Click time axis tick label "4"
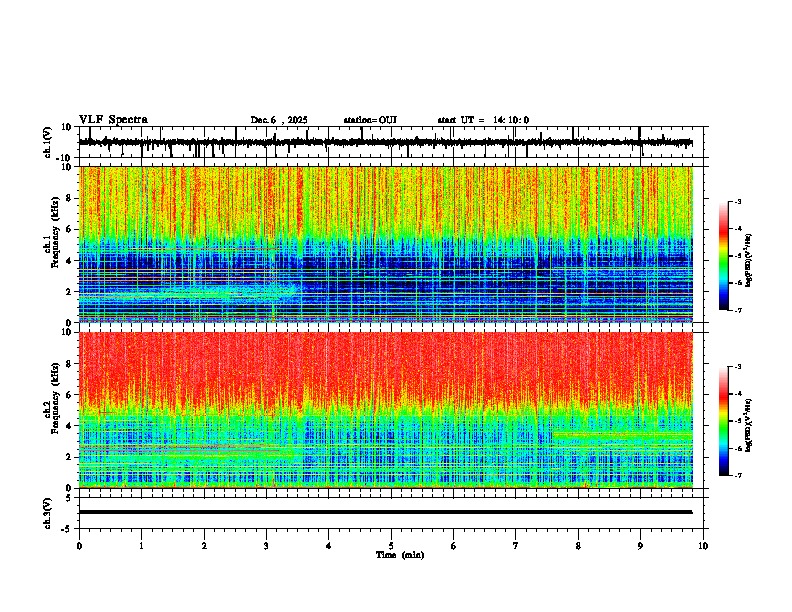Screen dimensions: 792x612 click(x=329, y=546)
